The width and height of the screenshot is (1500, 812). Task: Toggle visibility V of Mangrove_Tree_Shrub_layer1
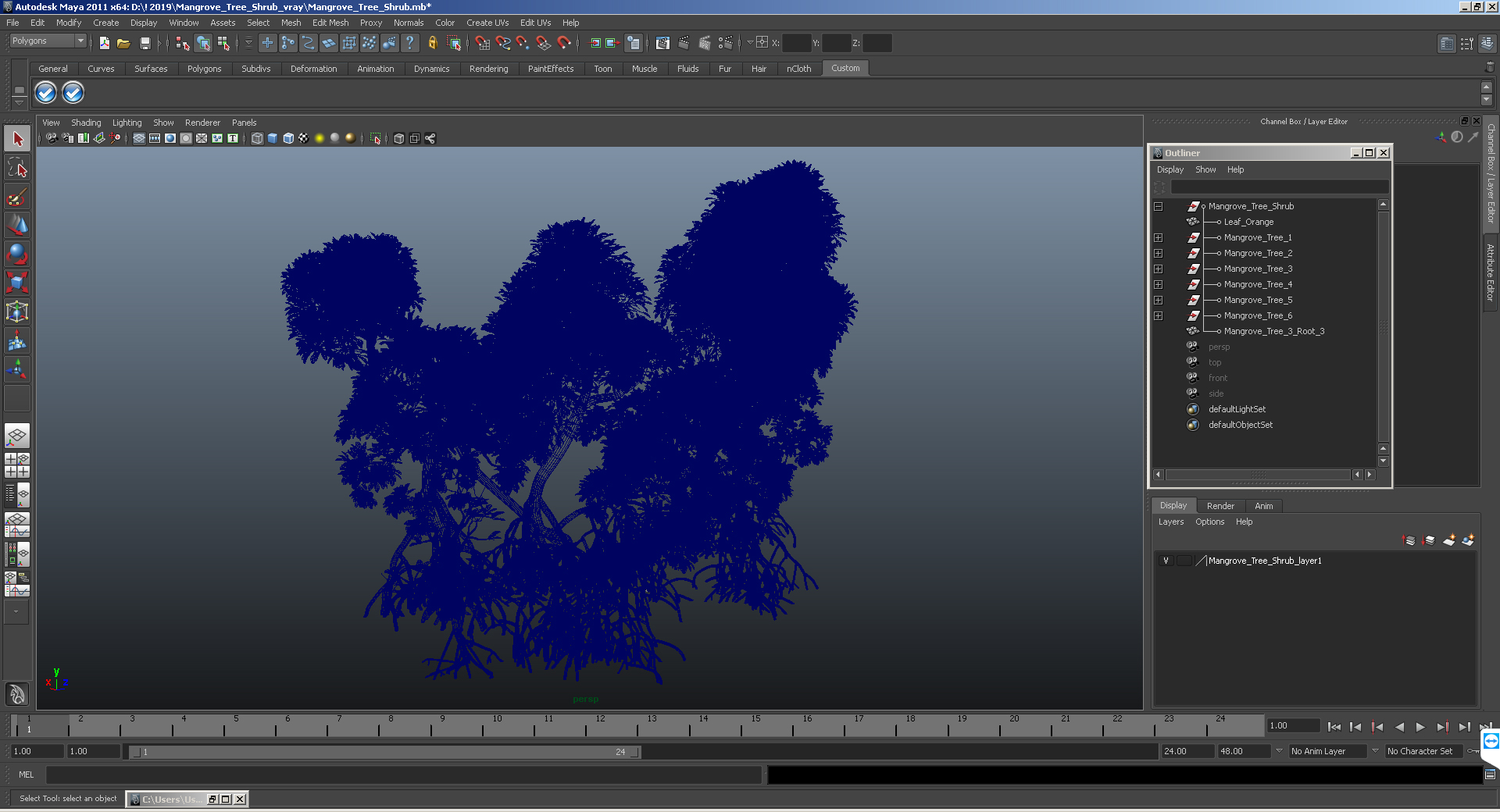click(1166, 561)
